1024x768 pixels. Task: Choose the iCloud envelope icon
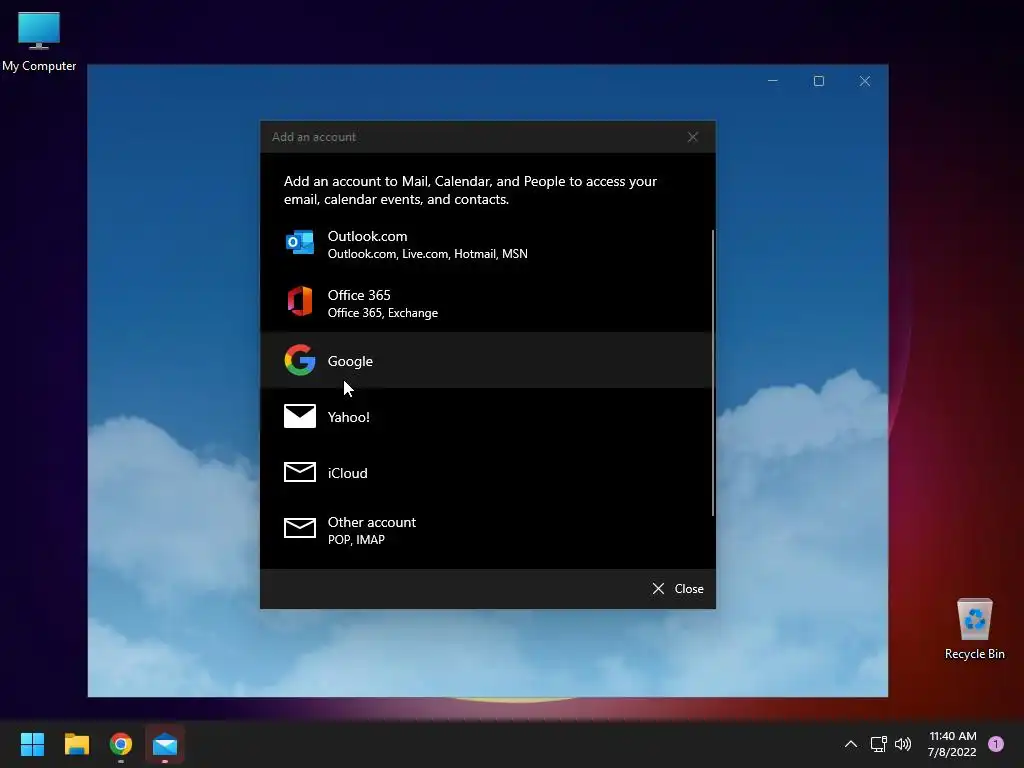click(300, 472)
